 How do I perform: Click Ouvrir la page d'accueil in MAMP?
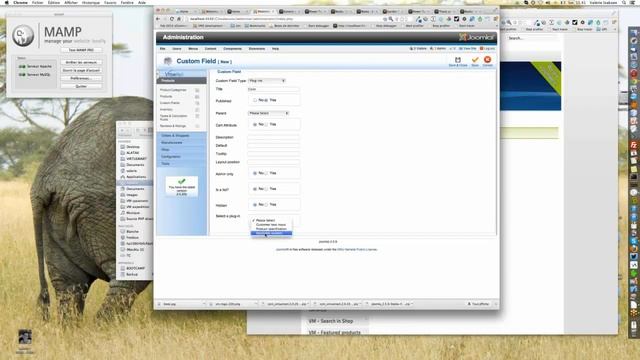pos(81,70)
